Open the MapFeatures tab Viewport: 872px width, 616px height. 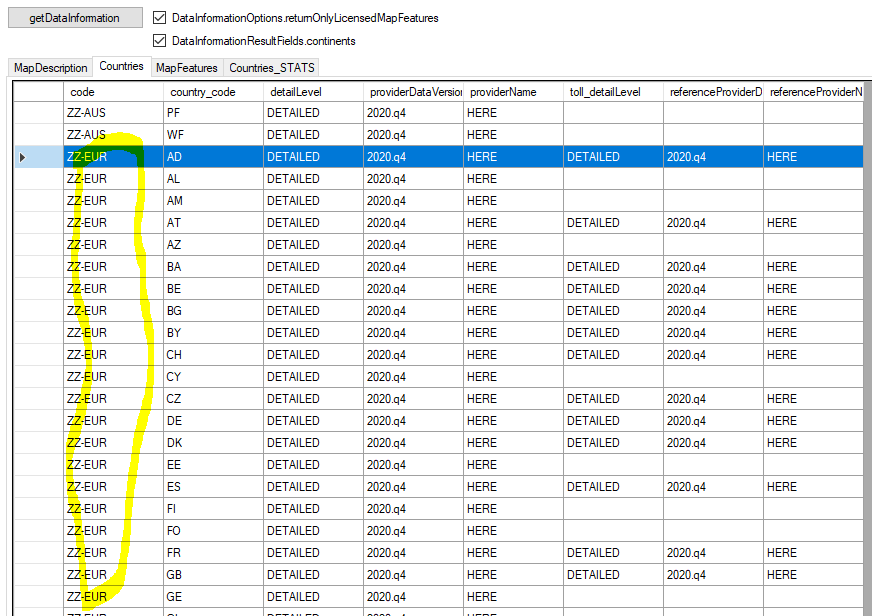click(x=186, y=68)
